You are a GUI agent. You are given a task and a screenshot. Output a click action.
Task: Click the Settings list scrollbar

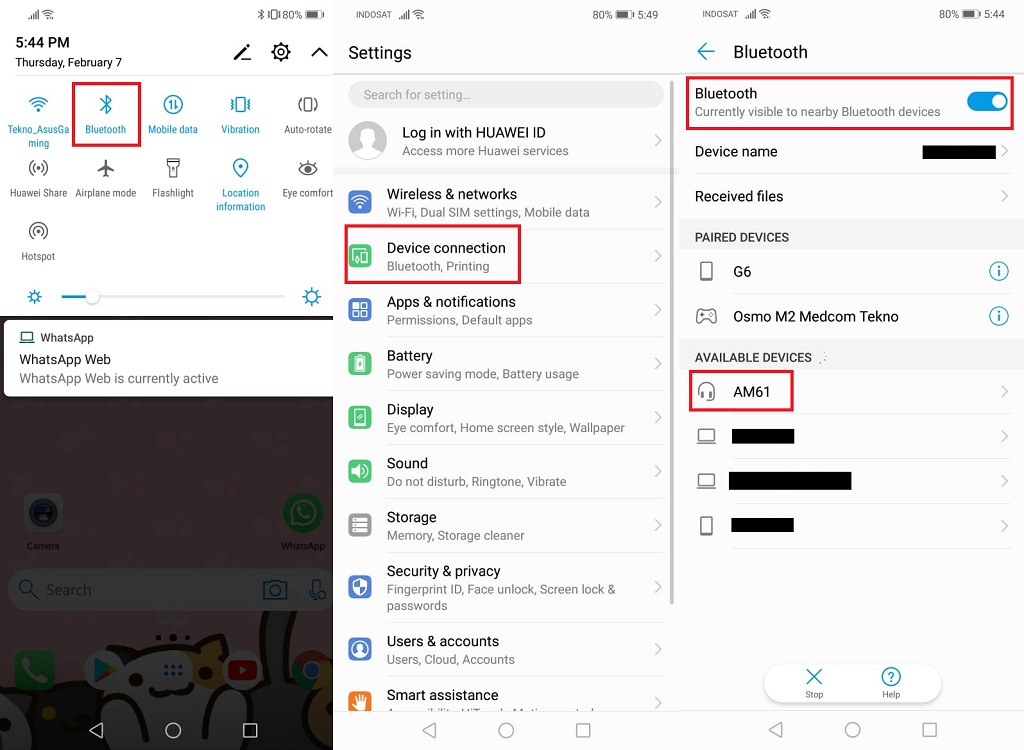(x=671, y=343)
